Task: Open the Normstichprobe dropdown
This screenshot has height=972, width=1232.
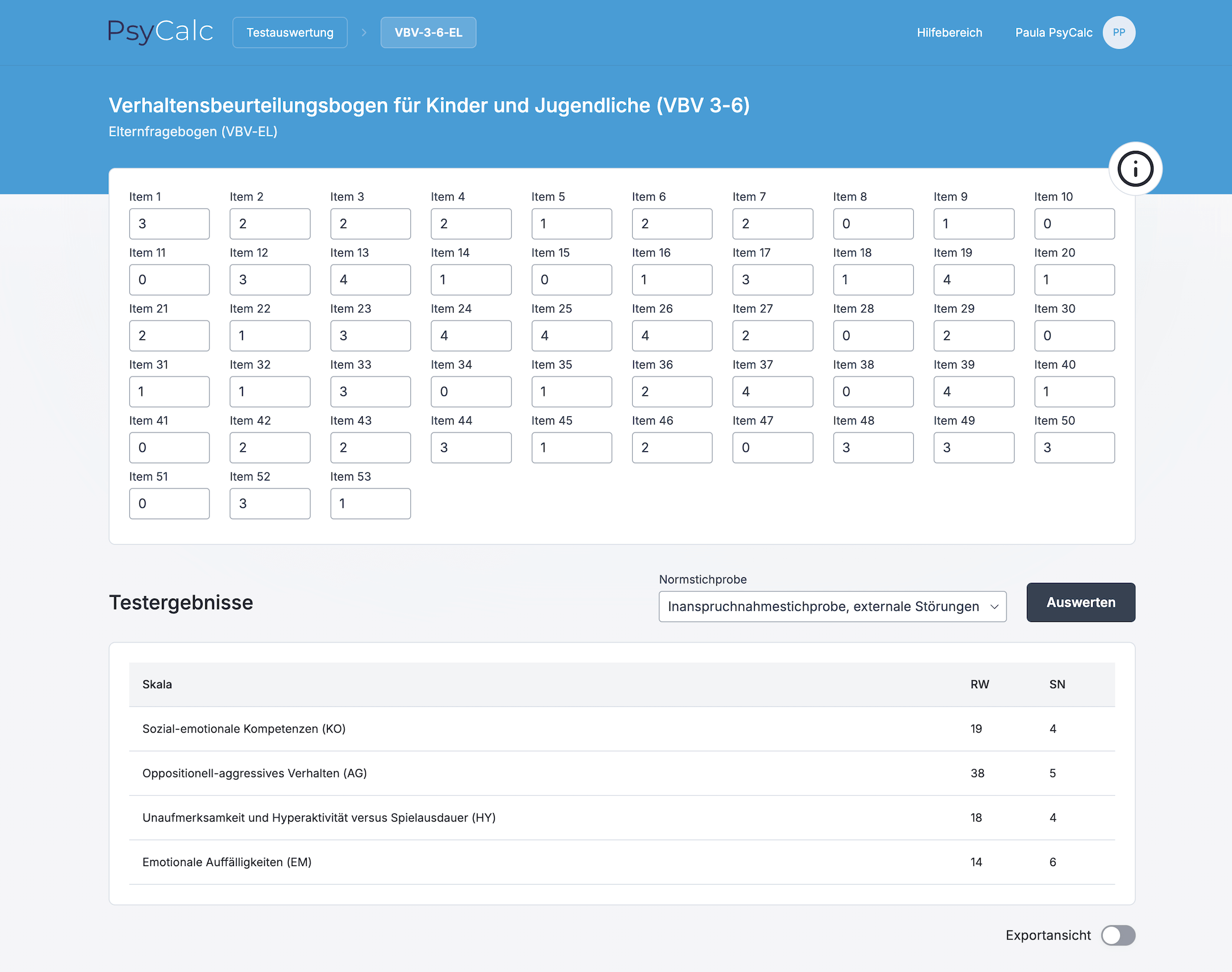Action: pos(823,606)
